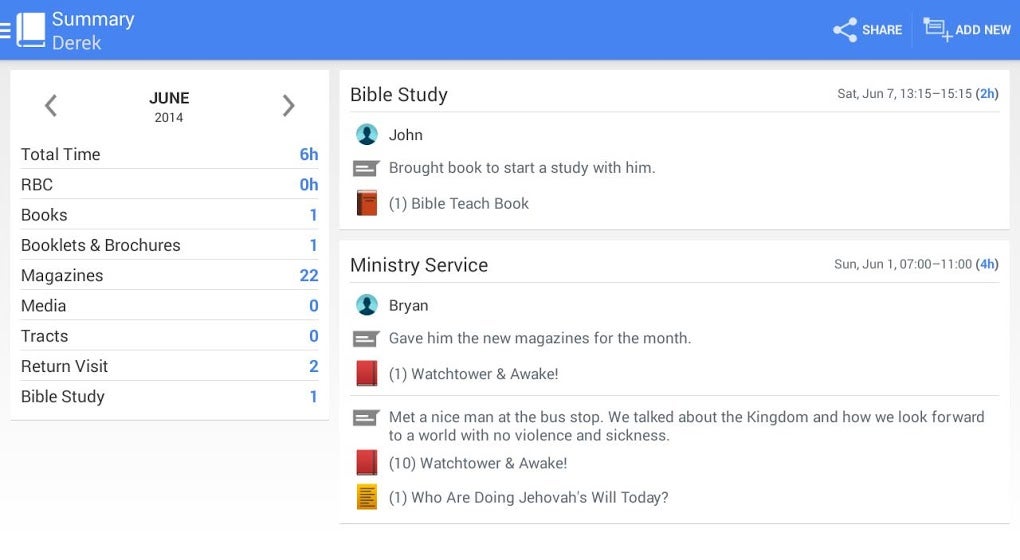Open the hamburger navigation menu
This screenshot has height=560, width=1020.
(6, 30)
